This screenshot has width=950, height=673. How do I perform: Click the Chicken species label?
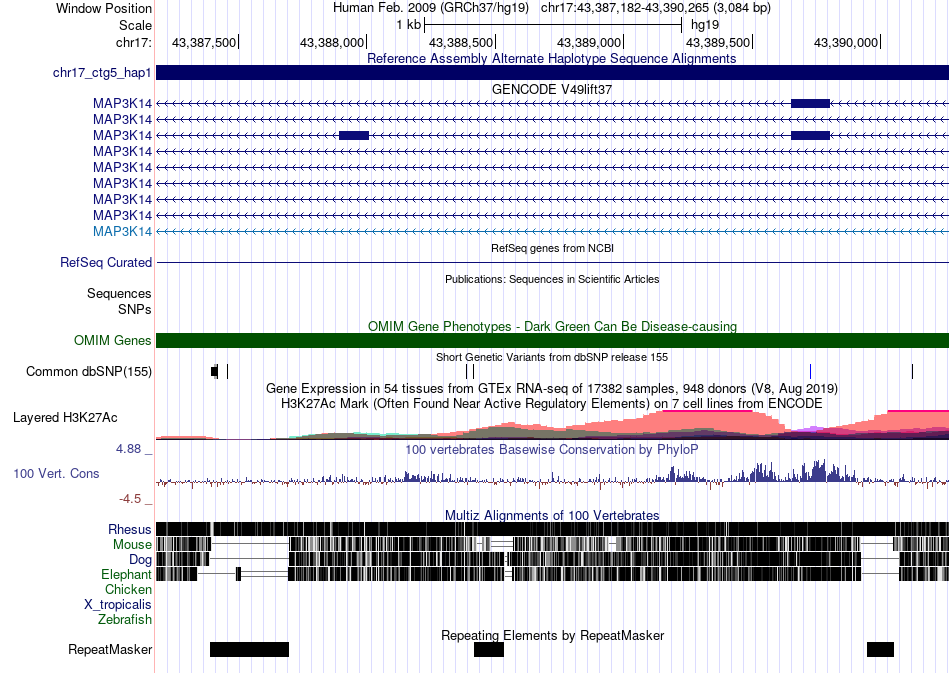coord(128,589)
